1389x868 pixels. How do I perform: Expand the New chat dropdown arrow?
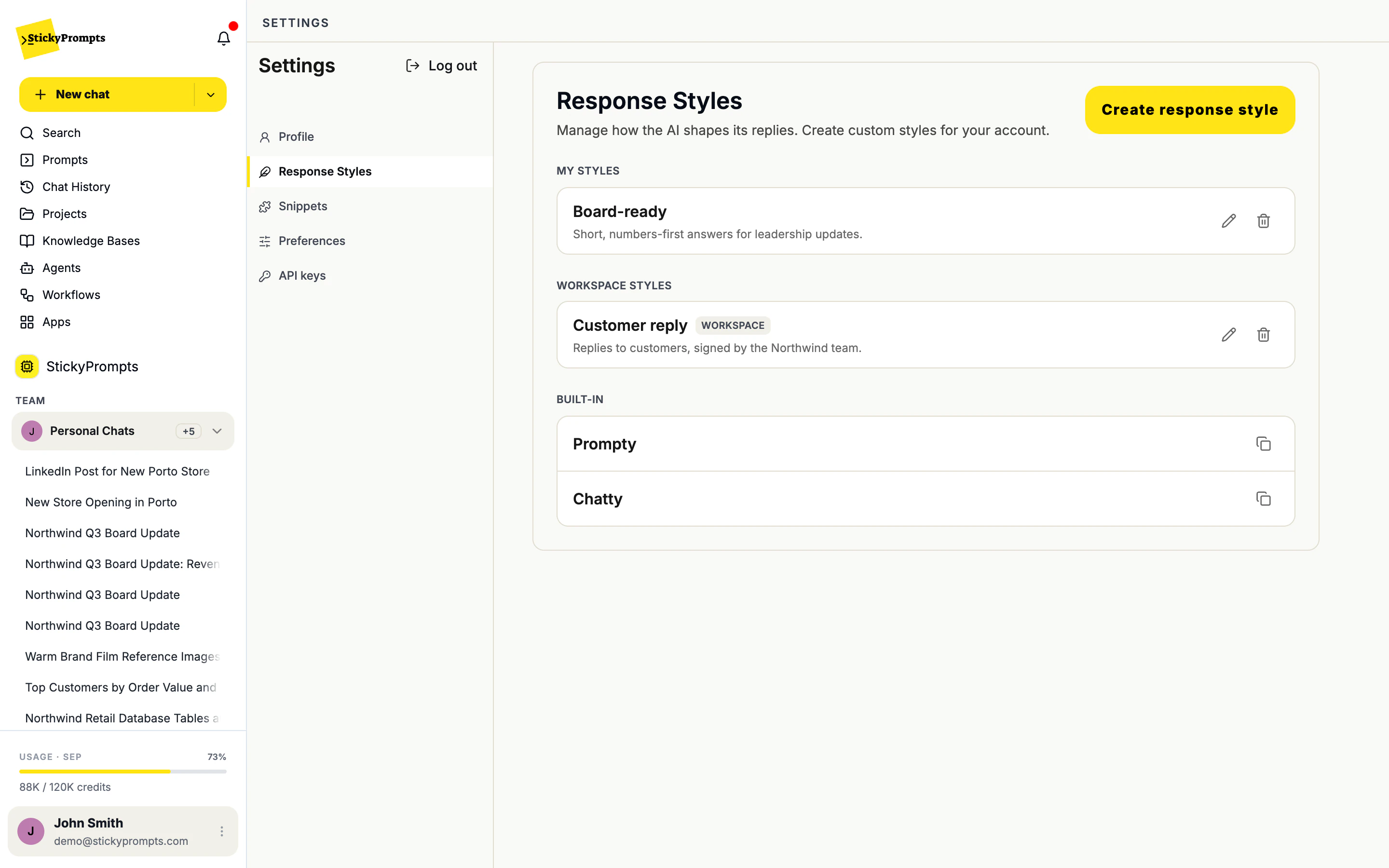(211, 95)
